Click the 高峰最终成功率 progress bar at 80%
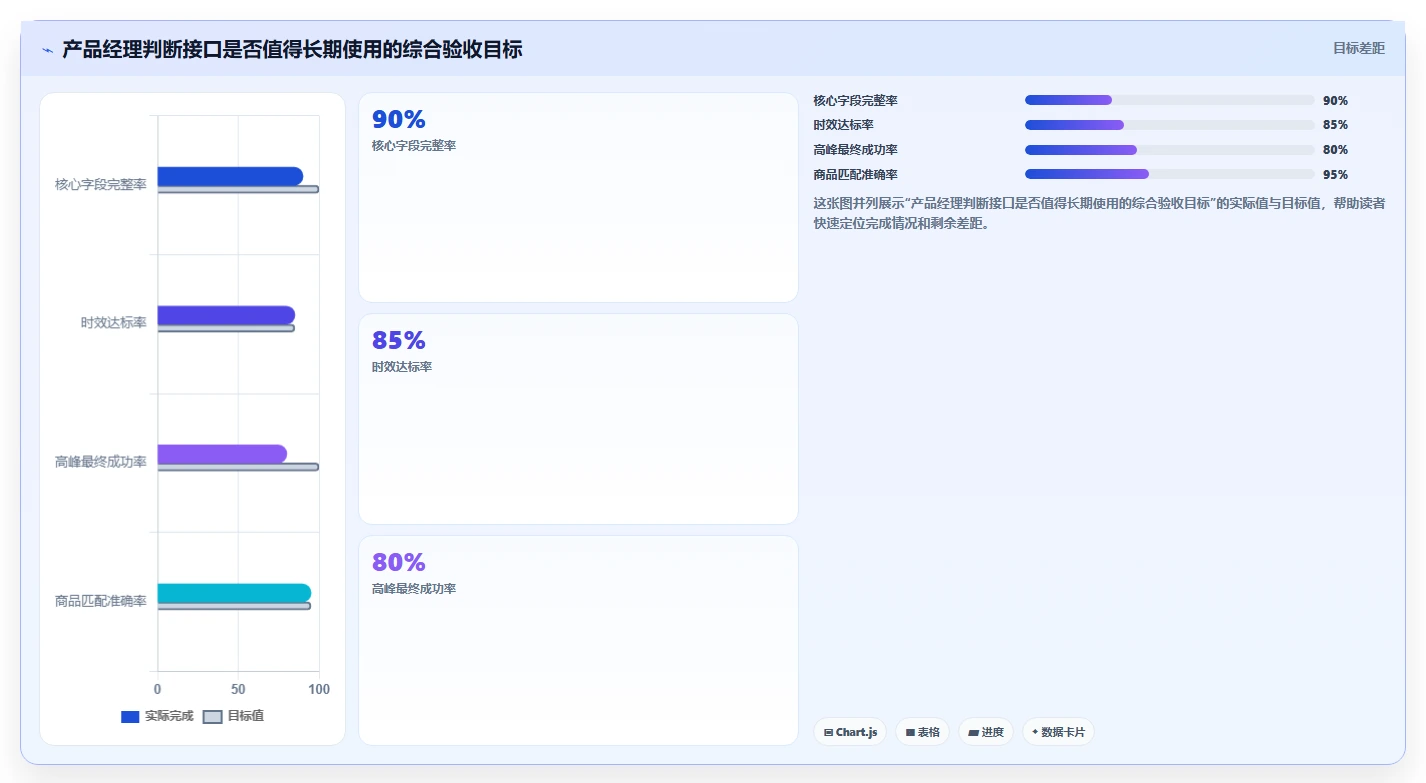The width and height of the screenshot is (1426, 783). pyautogui.click(x=1169, y=150)
